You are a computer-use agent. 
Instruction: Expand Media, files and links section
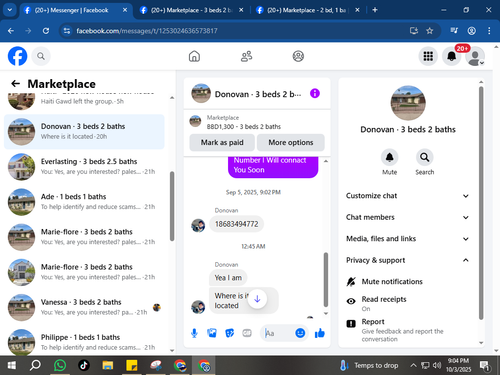(x=408, y=239)
